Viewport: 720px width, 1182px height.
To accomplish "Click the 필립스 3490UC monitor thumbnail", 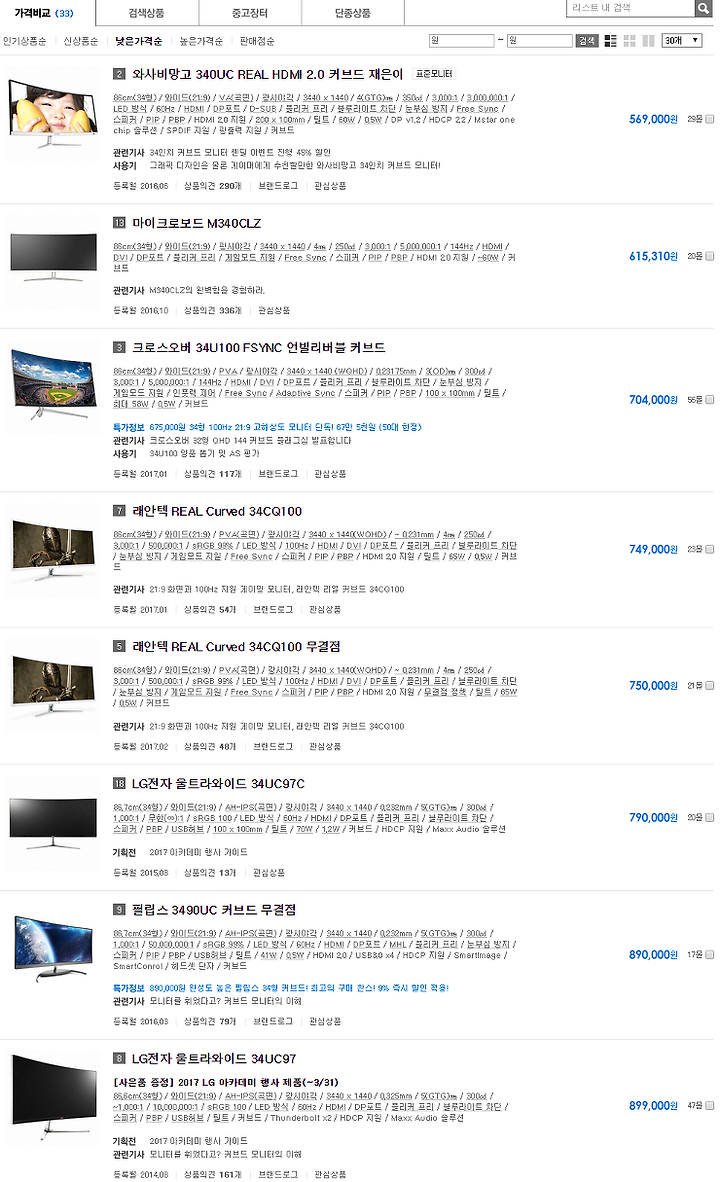I will [54, 946].
